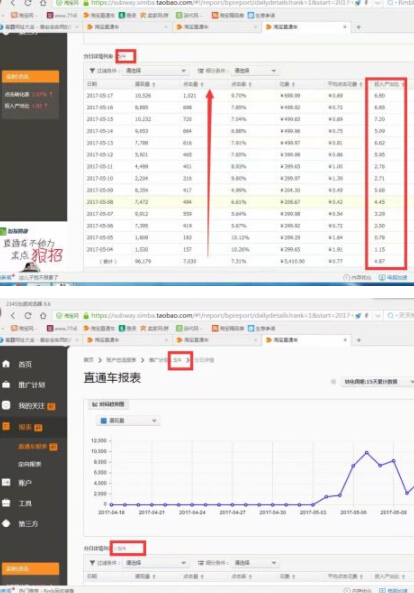Open the 工具 toolbox icon in sidebar
Screen dimensions: 414x593
[x=6, y=503]
